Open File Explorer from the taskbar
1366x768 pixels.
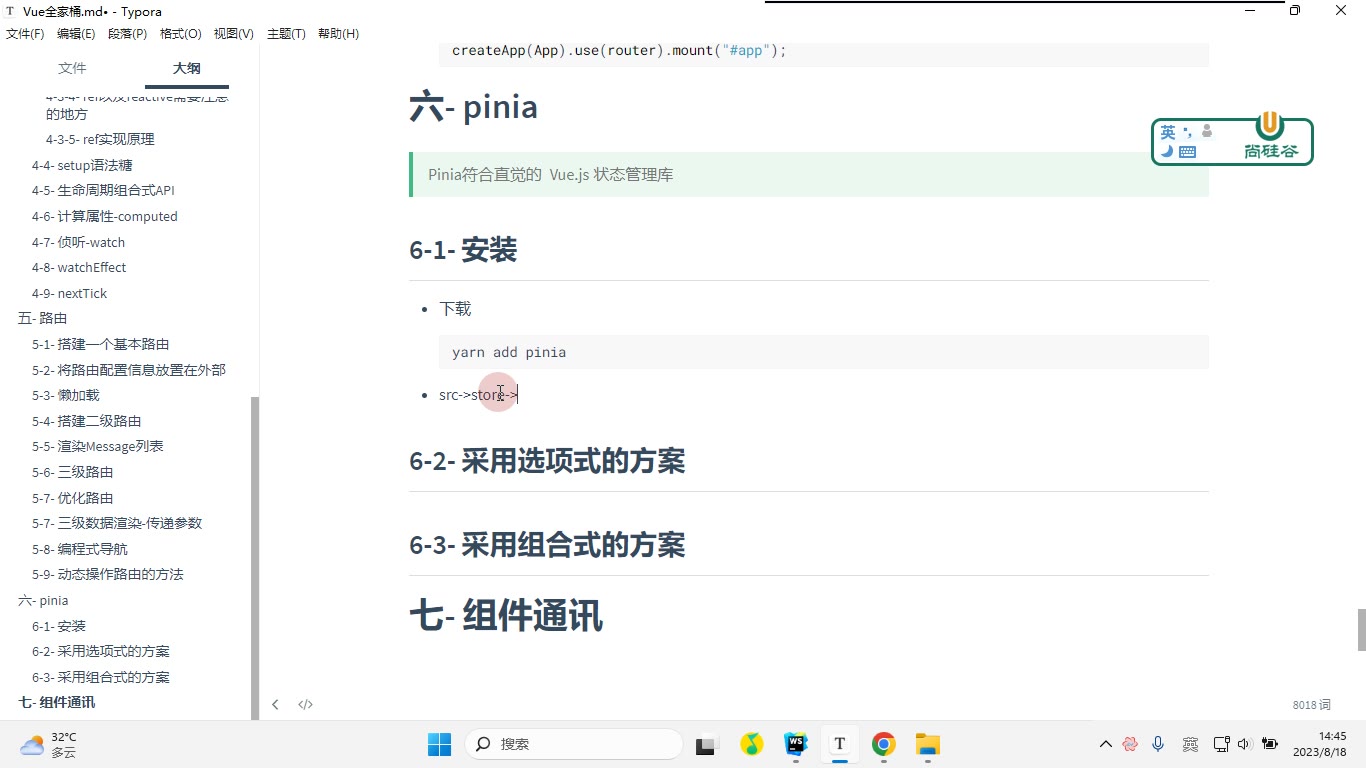coord(927,744)
